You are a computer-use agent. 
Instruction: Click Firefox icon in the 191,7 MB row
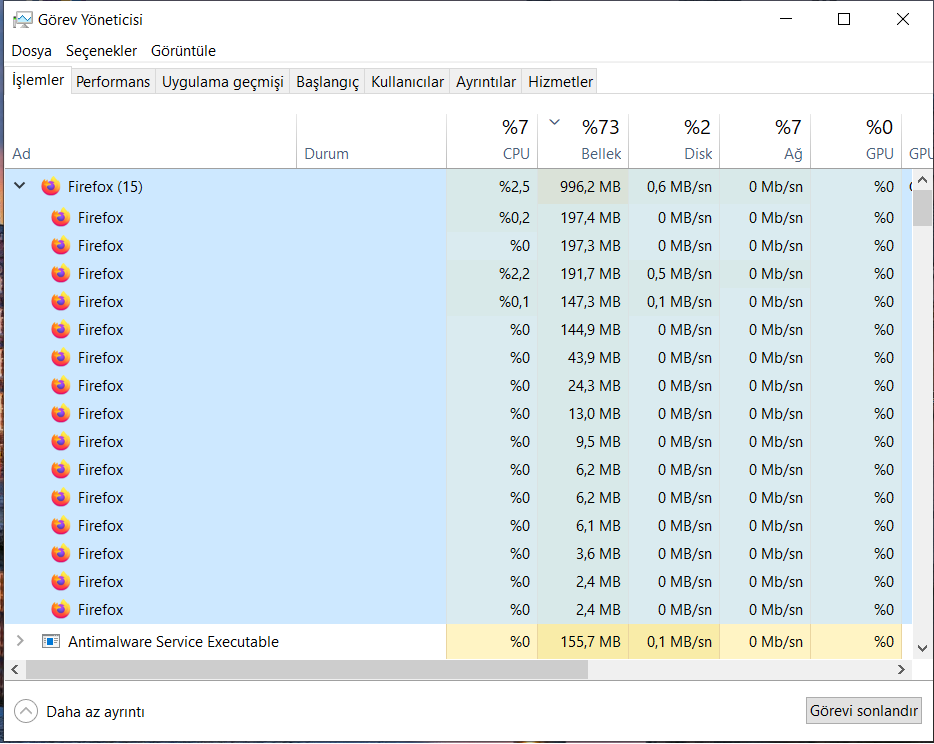click(60, 274)
